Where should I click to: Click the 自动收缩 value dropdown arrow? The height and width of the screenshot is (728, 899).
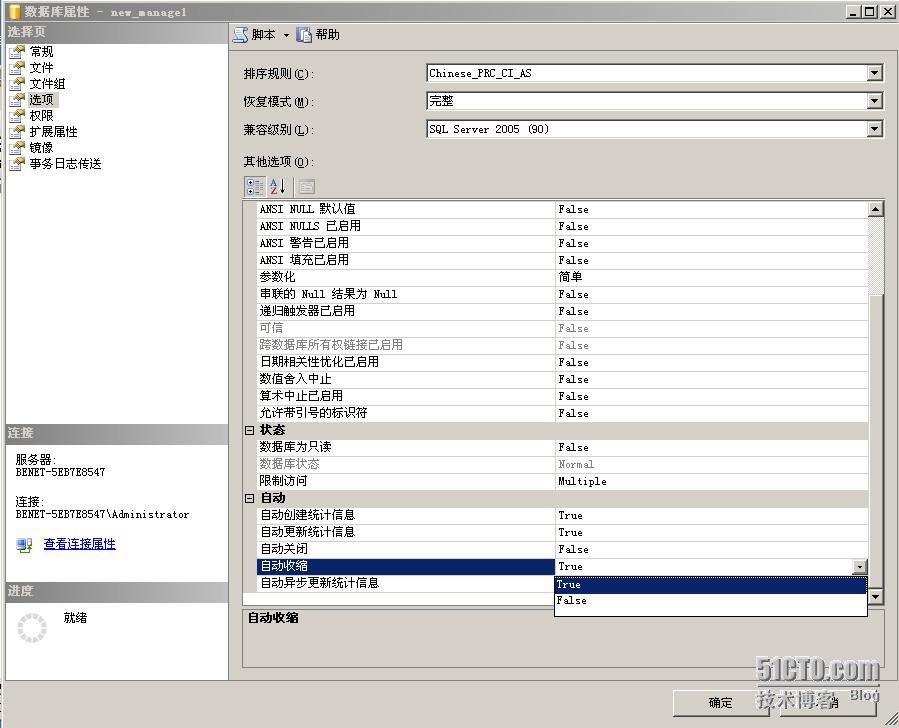[859, 567]
